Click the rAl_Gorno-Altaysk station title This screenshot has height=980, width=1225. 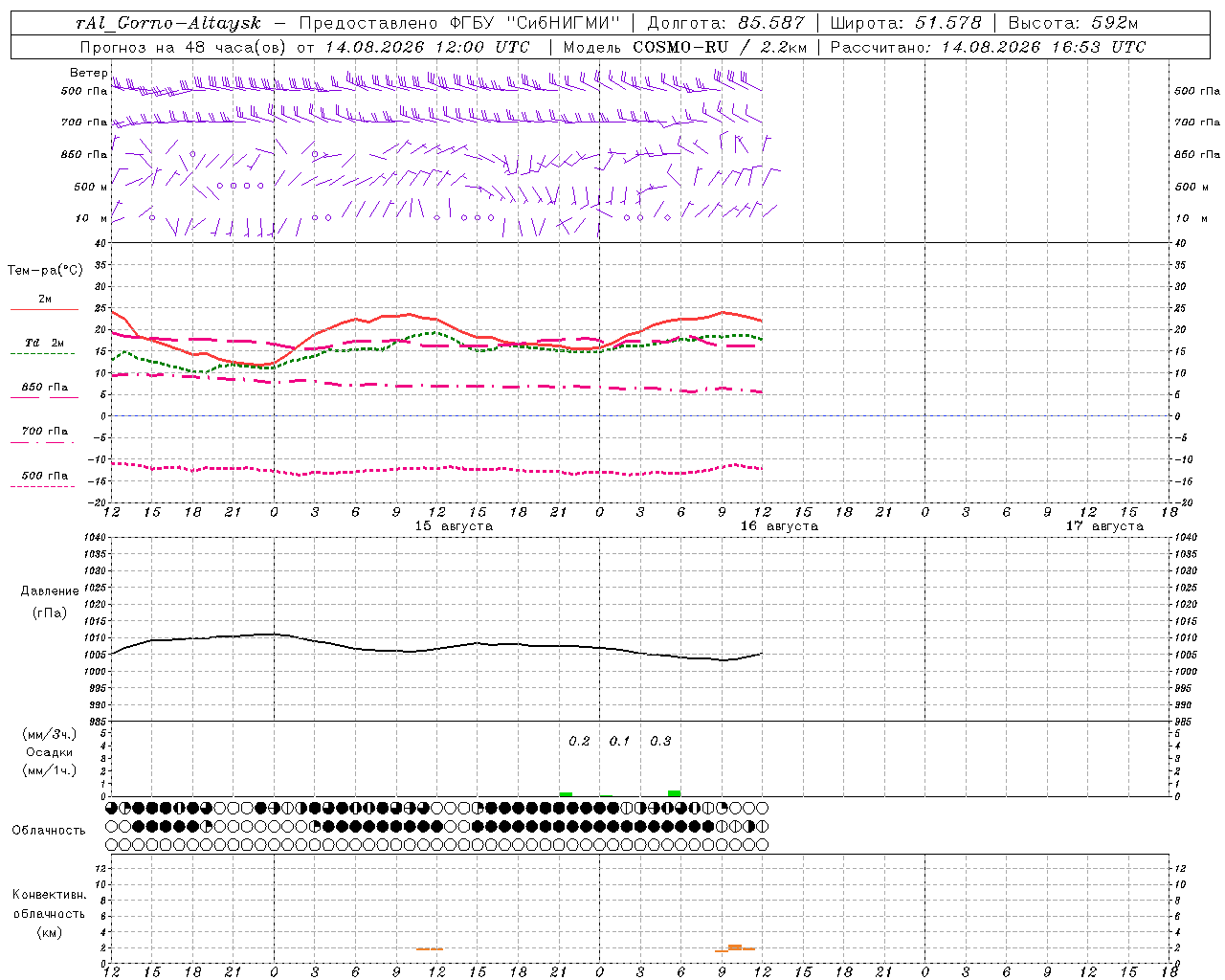click(167, 23)
